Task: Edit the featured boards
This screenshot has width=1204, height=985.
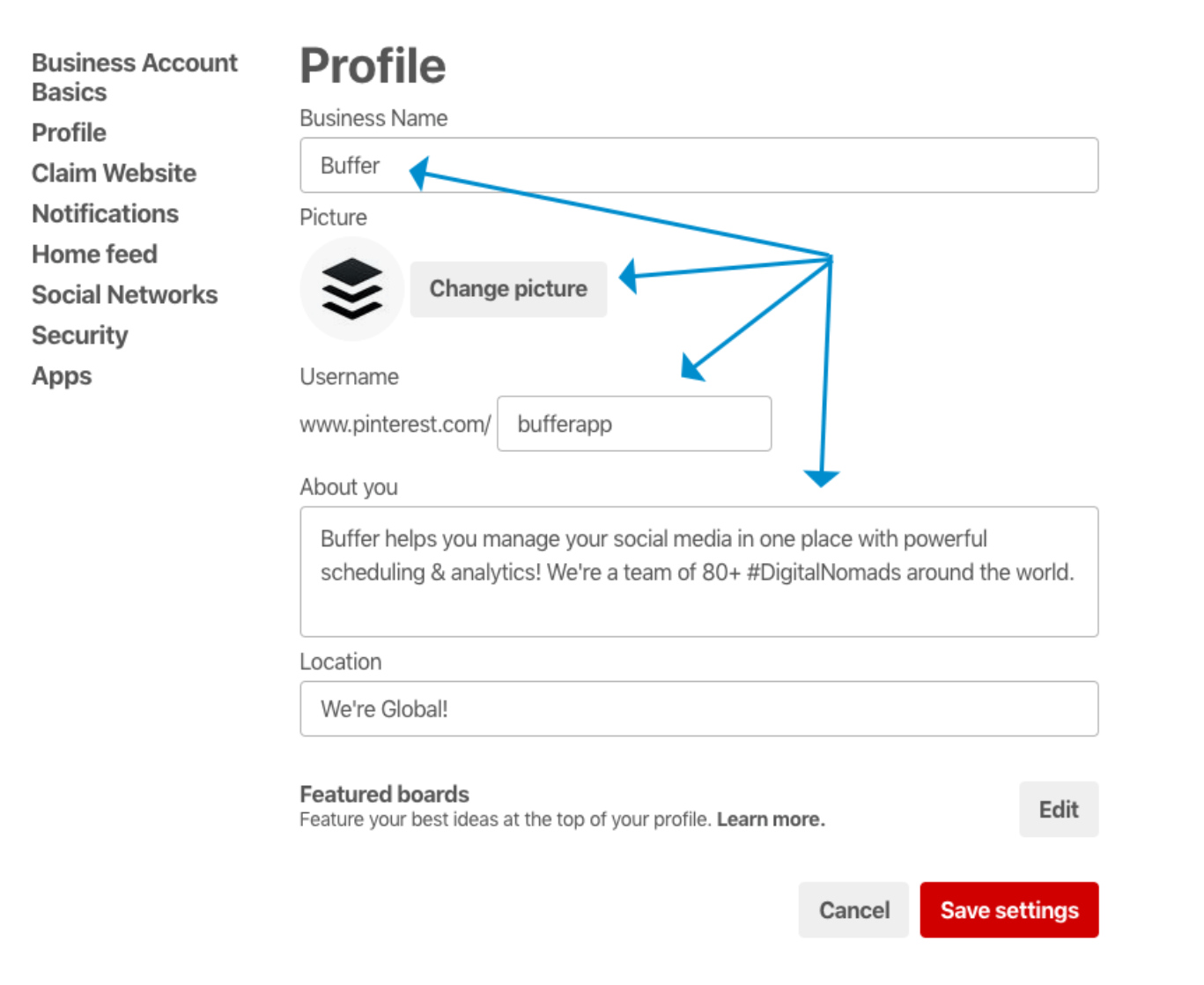Action: click(1059, 810)
